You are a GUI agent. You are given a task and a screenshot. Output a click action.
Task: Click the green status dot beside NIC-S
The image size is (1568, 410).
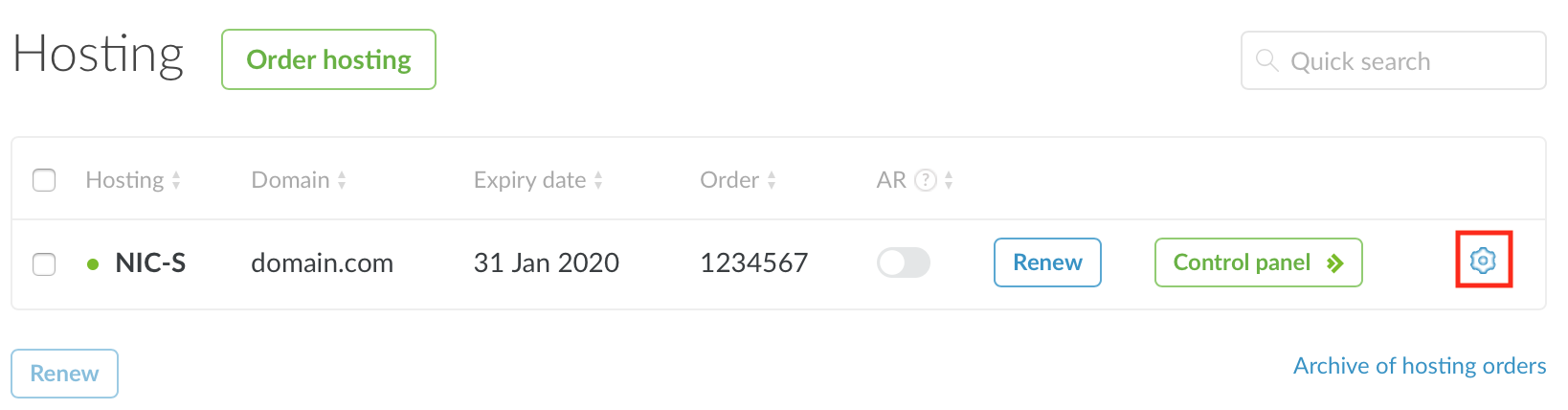pyautogui.click(x=93, y=264)
